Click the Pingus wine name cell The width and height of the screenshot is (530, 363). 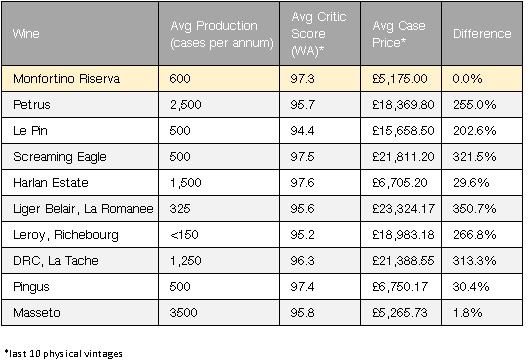80,287
